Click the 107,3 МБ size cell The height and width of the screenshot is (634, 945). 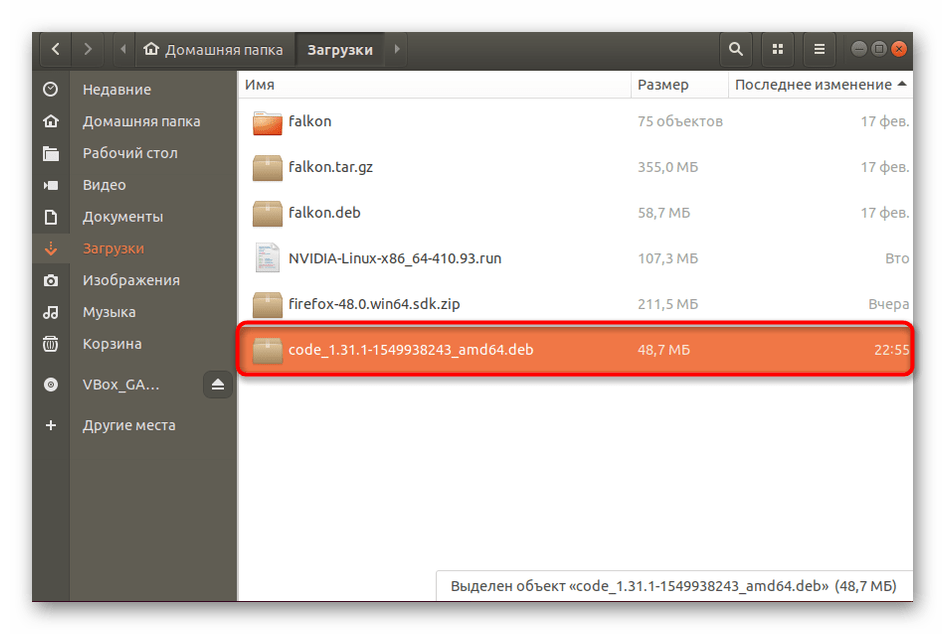point(668,259)
